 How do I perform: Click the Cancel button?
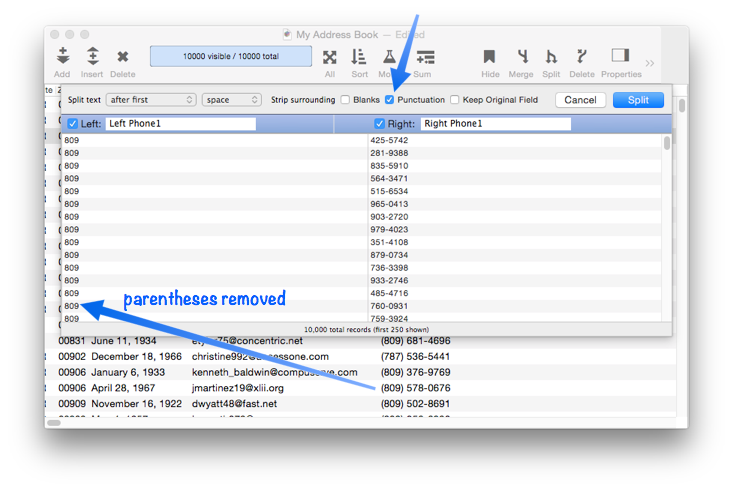click(x=580, y=100)
